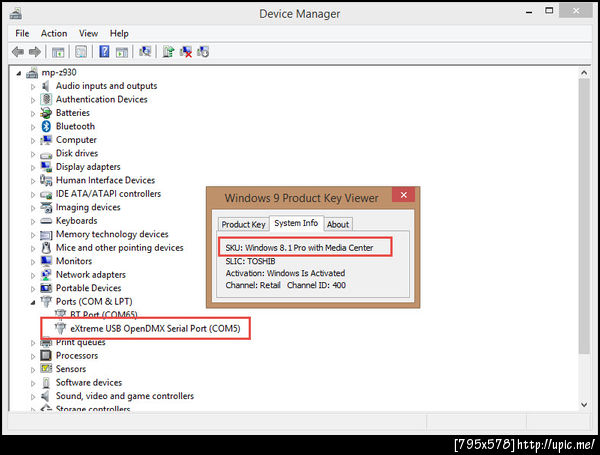Open the File menu
The height and width of the screenshot is (455, 600).
(22, 34)
